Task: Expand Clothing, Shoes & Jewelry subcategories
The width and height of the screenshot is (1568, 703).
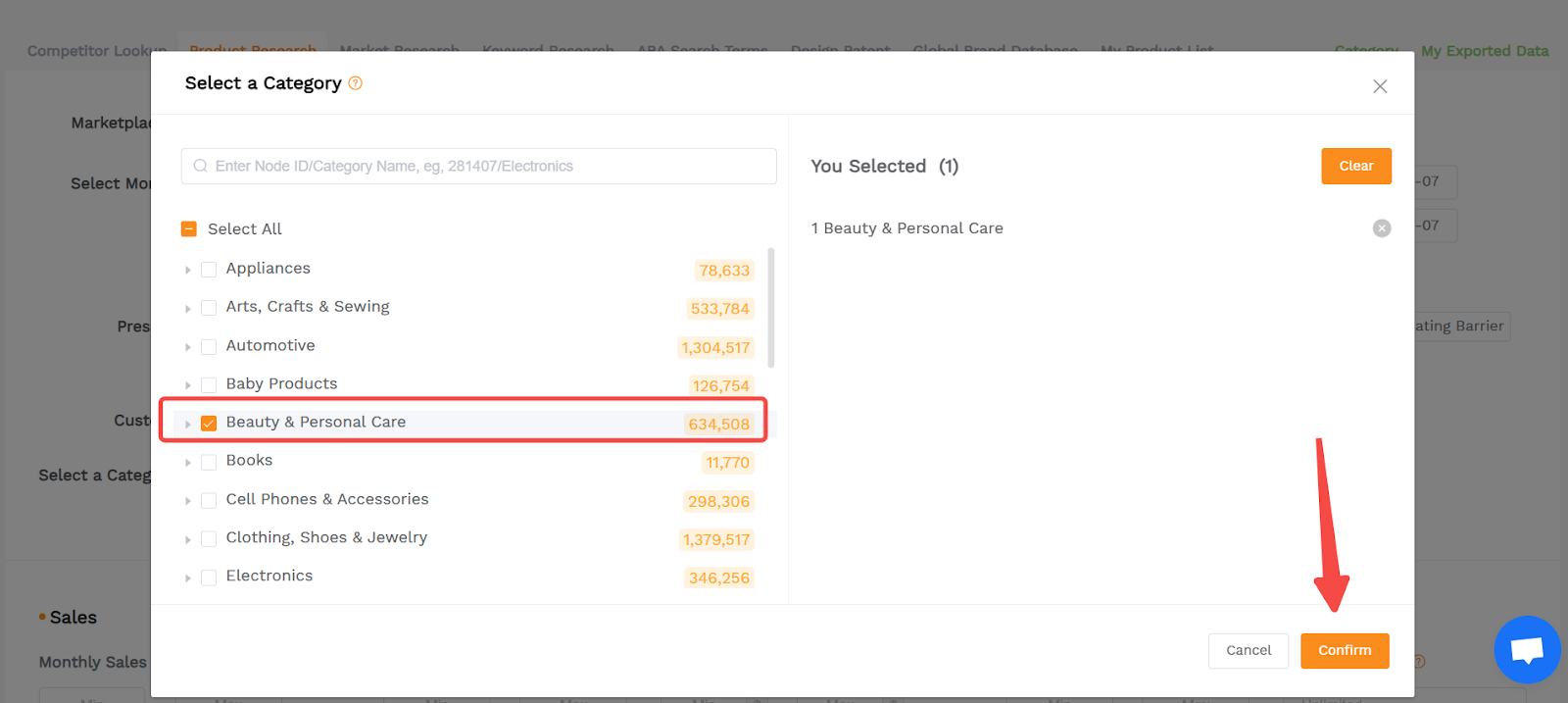Action: click(x=187, y=539)
